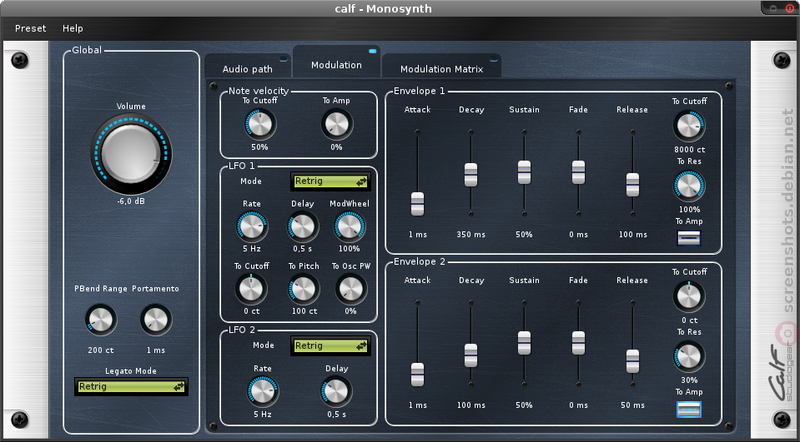800x442 pixels.
Task: Click the Envelope 1 Attack slider handle
Action: tap(417, 204)
